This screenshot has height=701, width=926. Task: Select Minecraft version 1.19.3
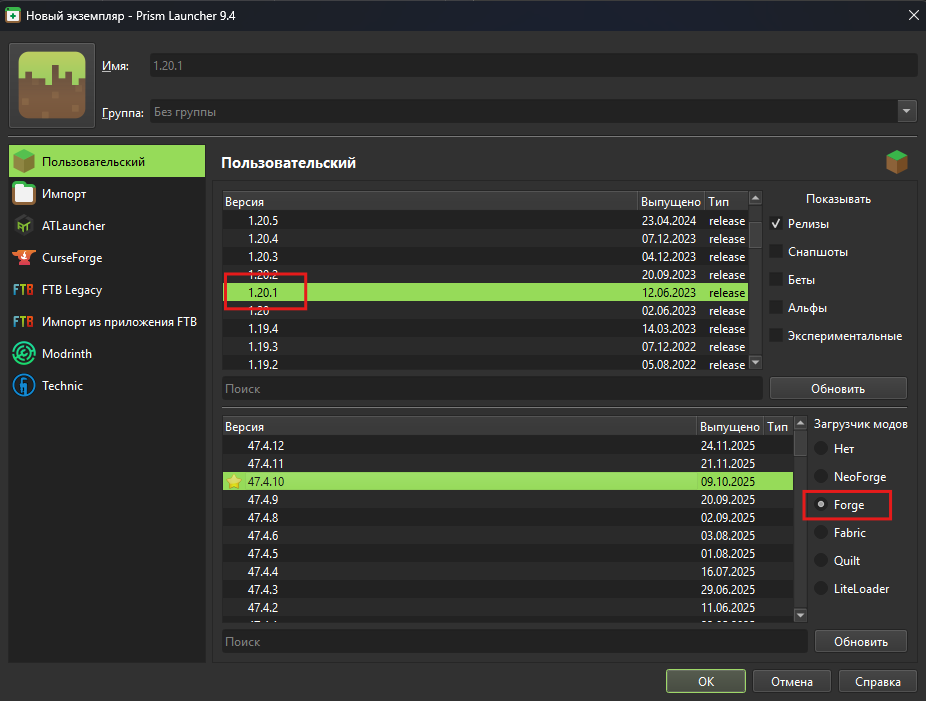click(x=485, y=347)
